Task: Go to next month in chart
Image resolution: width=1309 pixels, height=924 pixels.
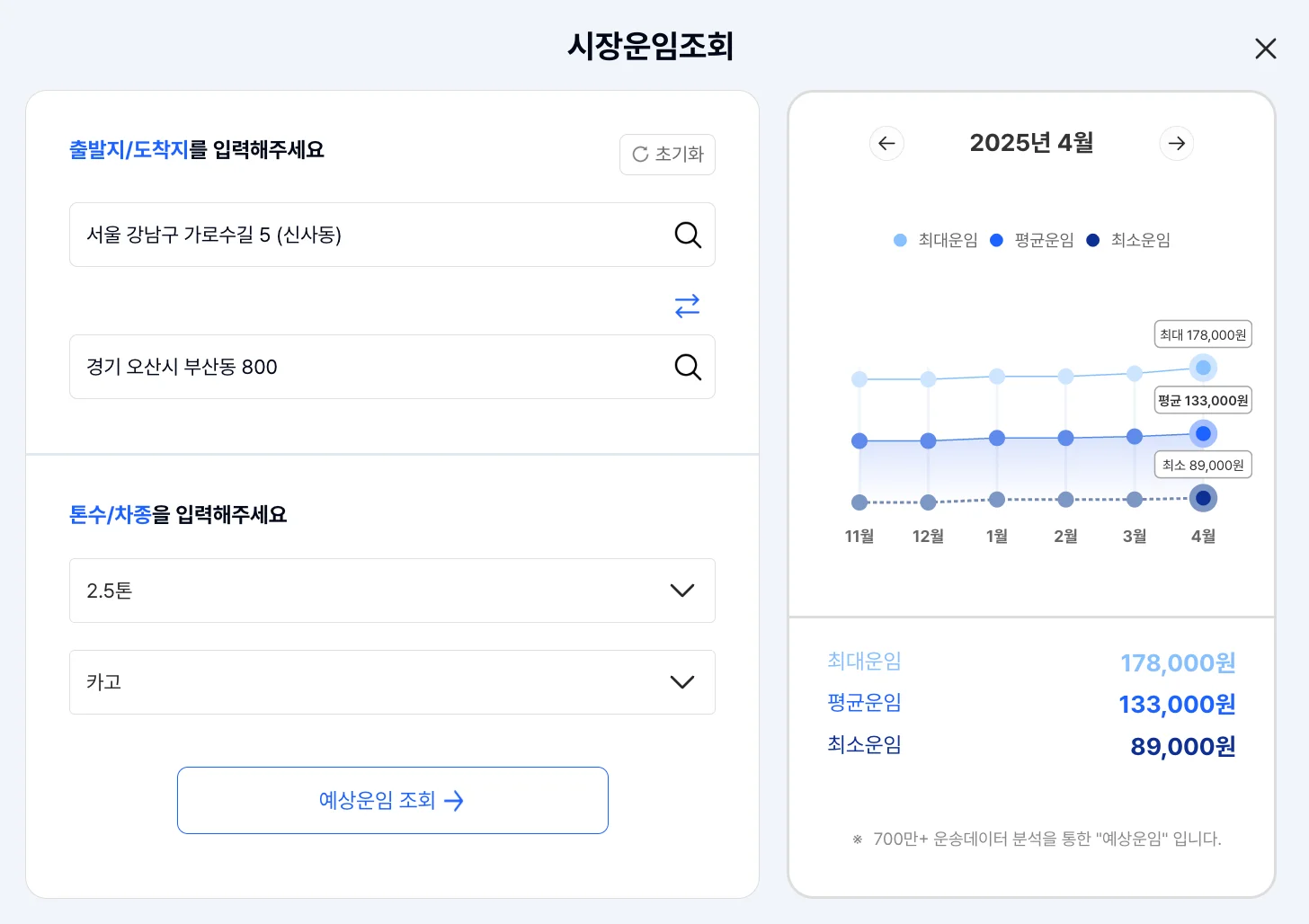Action: [1176, 143]
